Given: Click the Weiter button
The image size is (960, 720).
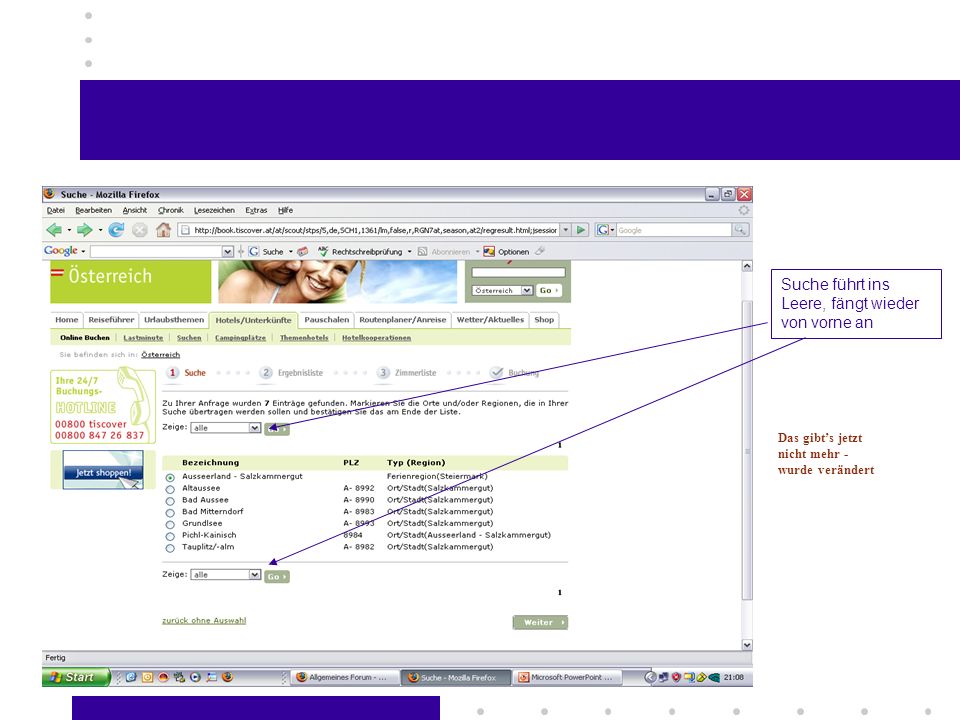Looking at the screenshot, I should click(x=540, y=622).
